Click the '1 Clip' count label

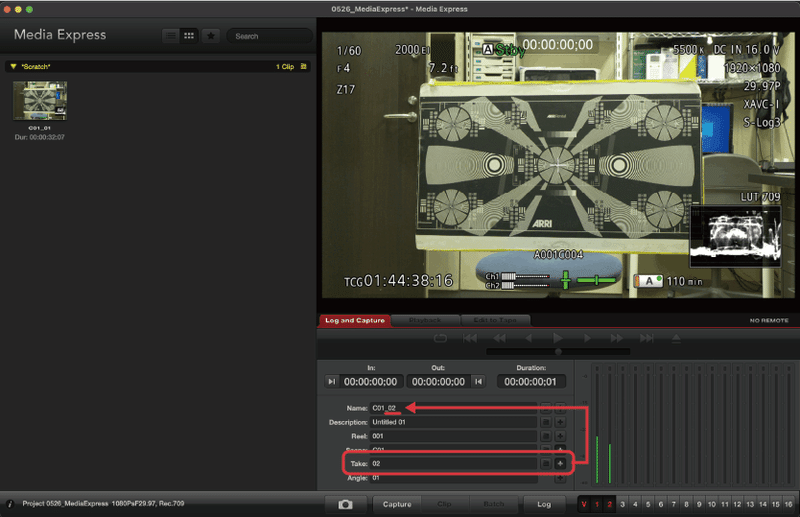(x=285, y=67)
